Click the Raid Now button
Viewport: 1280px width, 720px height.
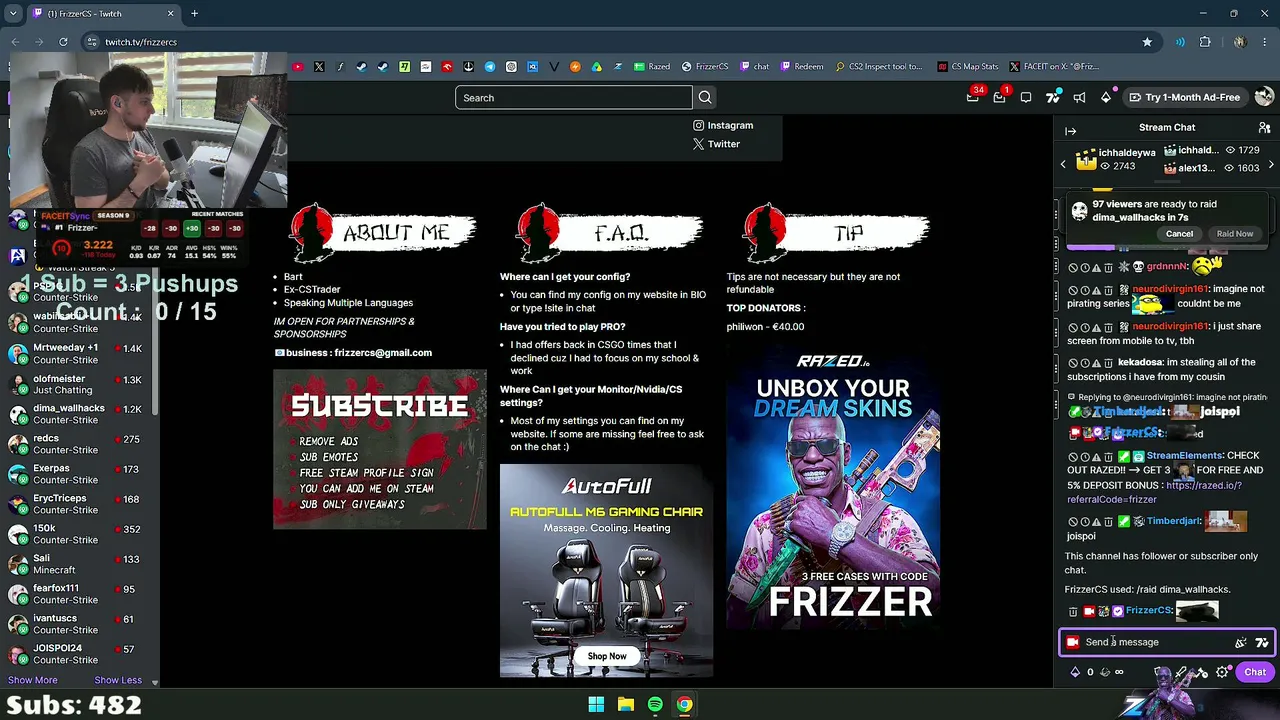coord(1235,233)
